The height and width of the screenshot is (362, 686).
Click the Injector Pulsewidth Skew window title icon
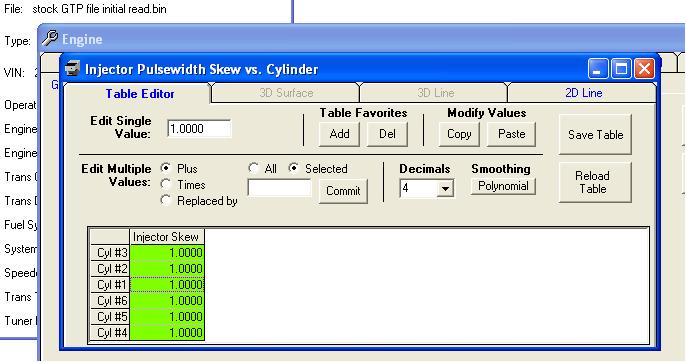point(73,69)
